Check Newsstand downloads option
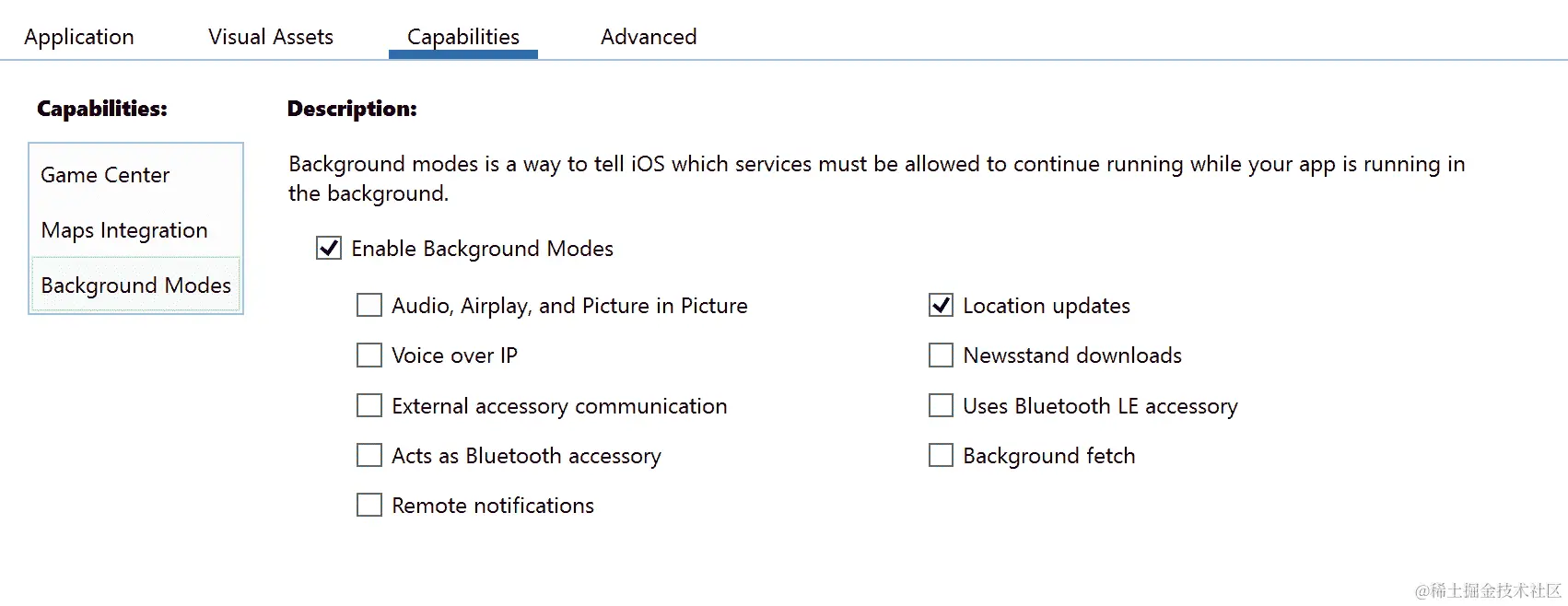 click(941, 355)
